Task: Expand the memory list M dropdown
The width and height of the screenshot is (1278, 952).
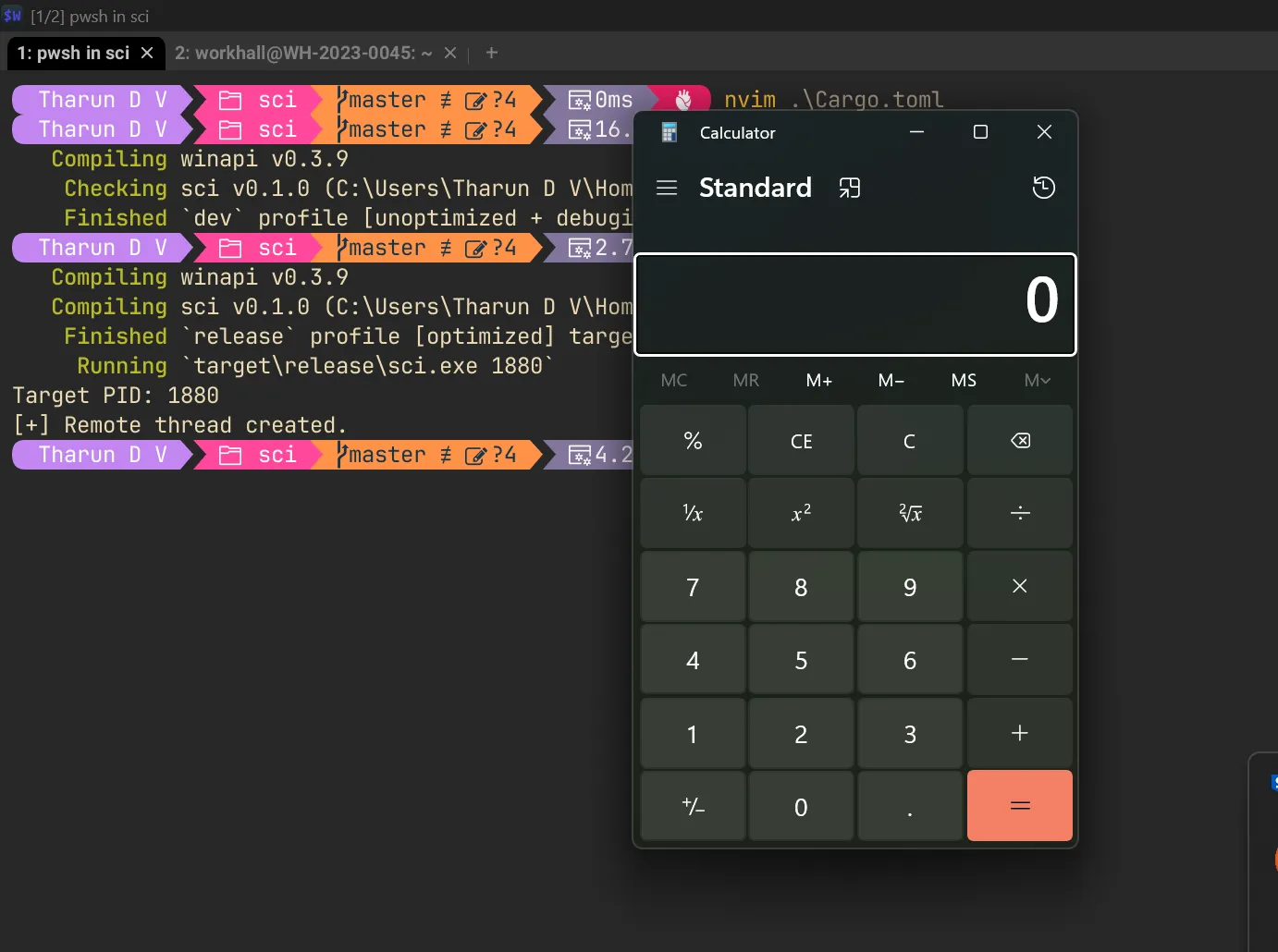Action: pyautogui.click(x=1037, y=381)
